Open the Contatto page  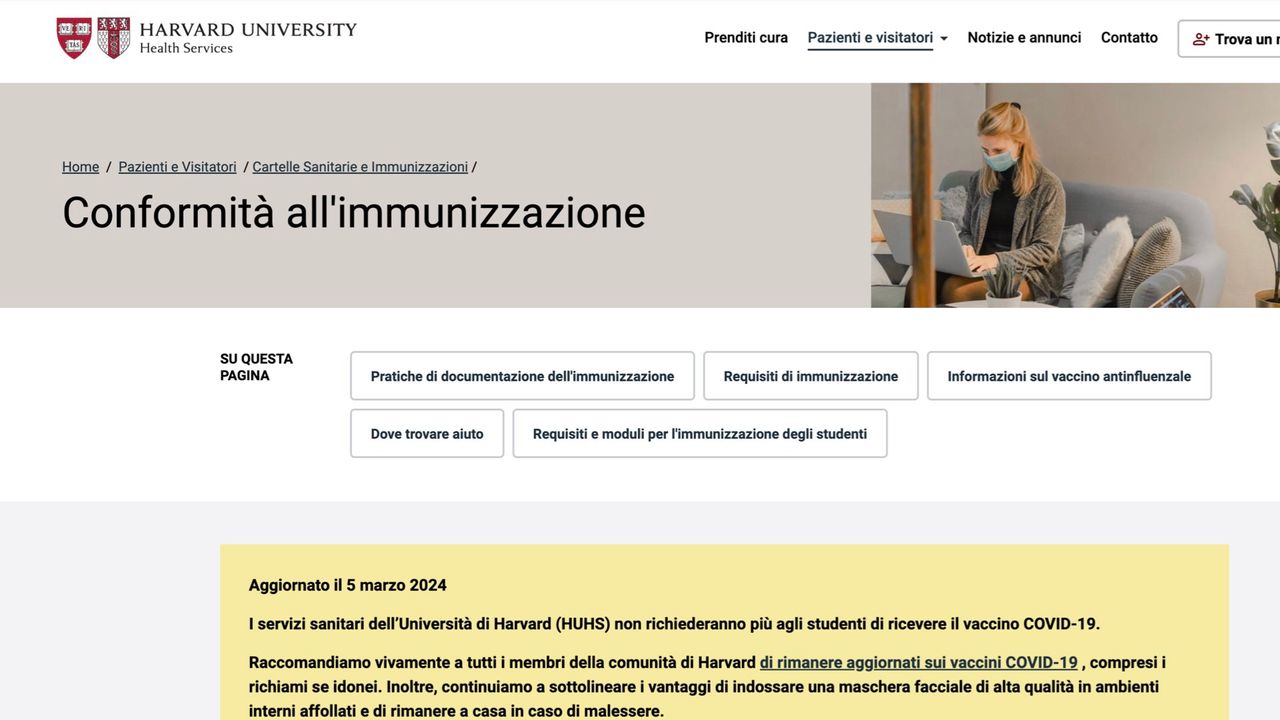tap(1129, 38)
